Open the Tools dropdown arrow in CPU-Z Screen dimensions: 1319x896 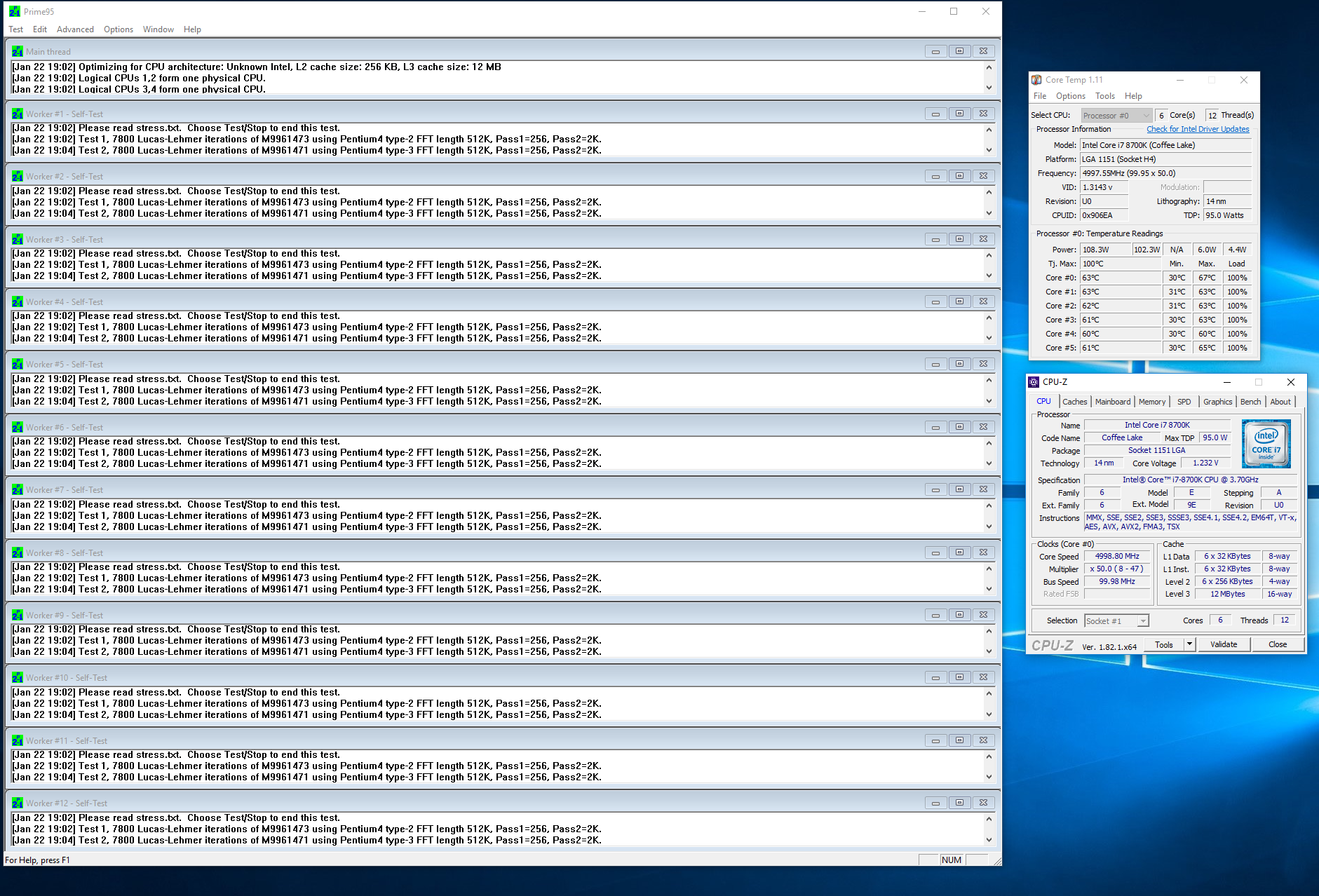(1189, 644)
